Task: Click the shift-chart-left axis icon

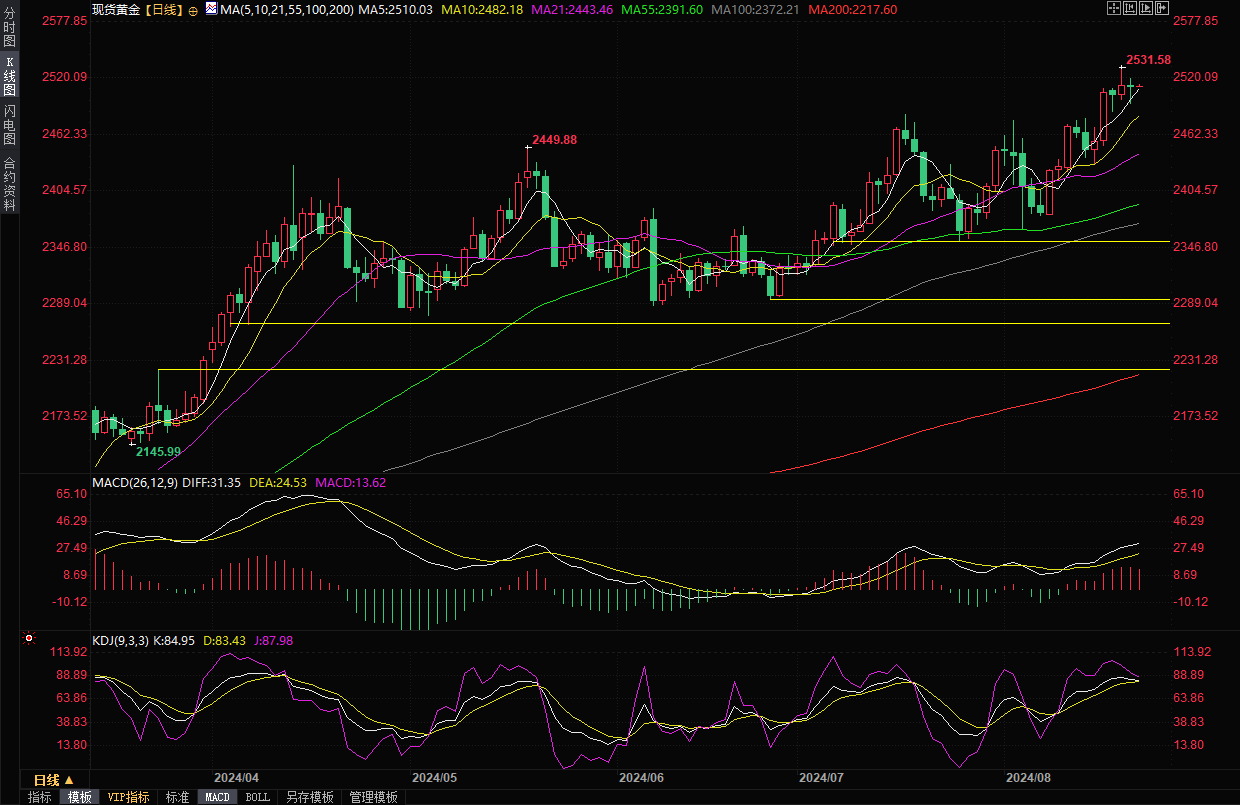Action: (1131, 8)
